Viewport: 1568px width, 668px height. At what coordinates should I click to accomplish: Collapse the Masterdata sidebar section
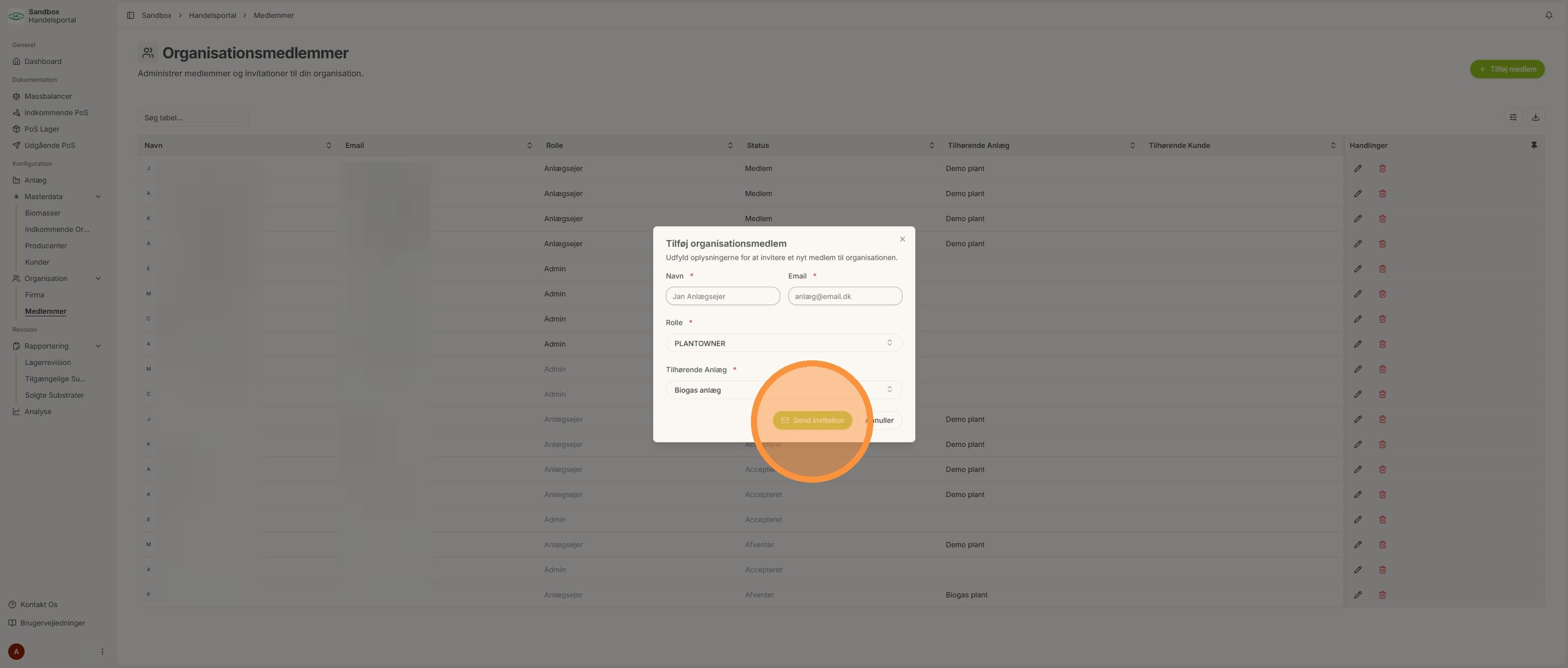point(99,197)
